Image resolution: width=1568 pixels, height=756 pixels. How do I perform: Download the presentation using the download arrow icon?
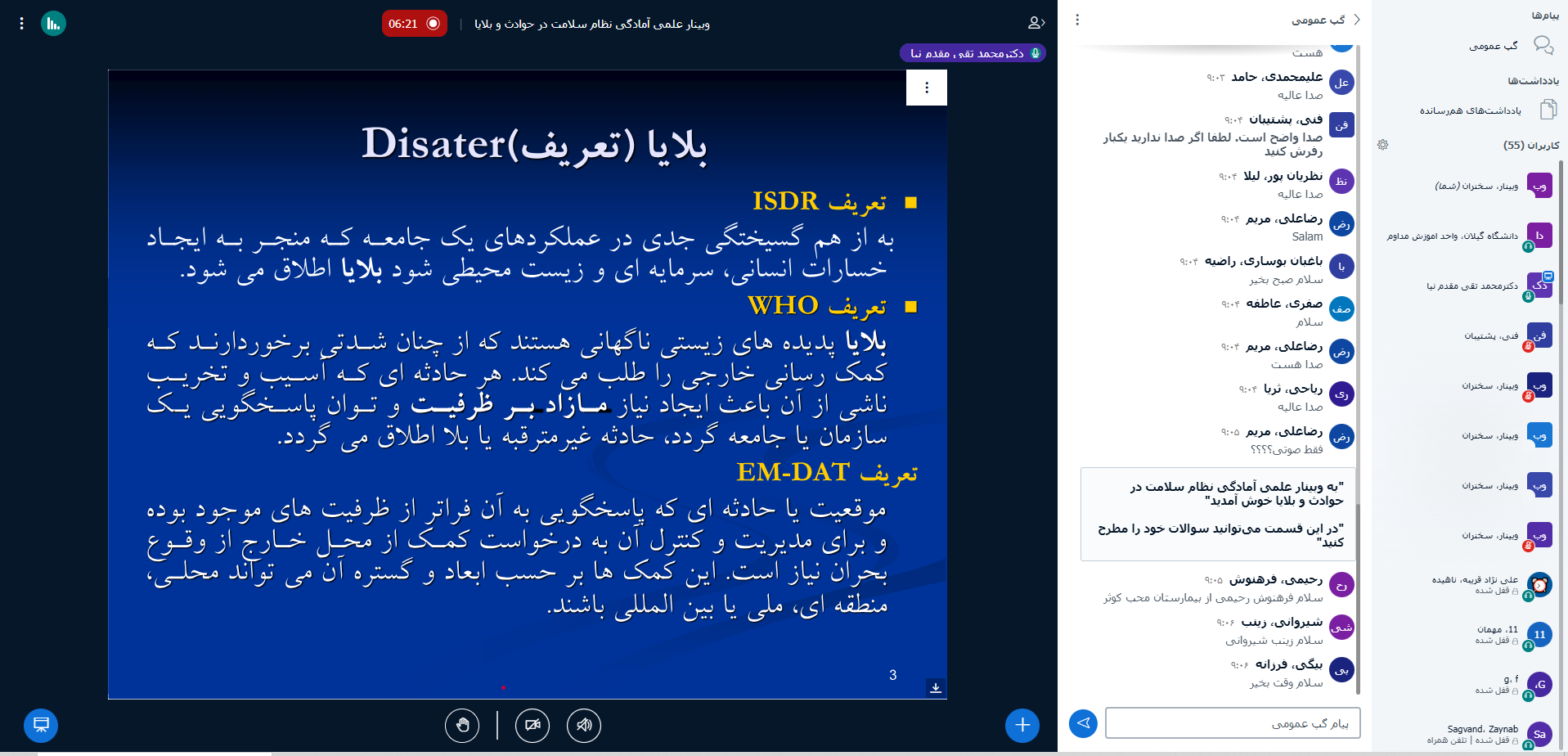936,688
